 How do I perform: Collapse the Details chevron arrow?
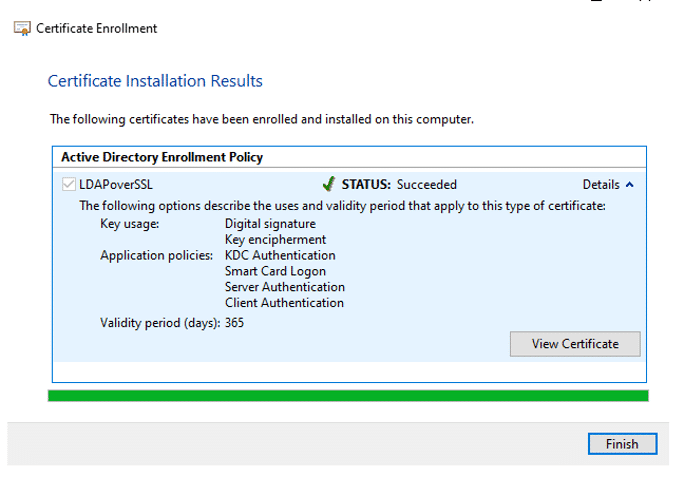coord(630,184)
